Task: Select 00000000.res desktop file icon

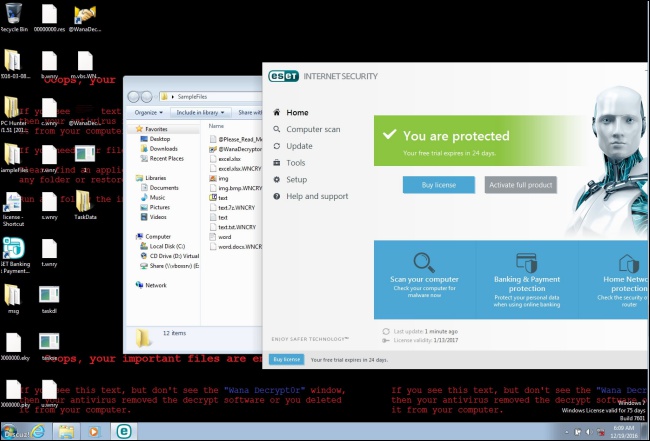Action: point(49,17)
